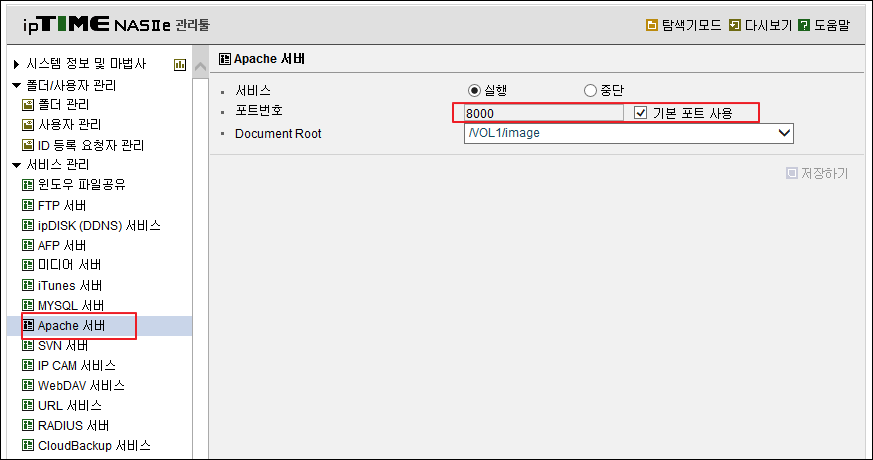Click the ID 등록 요청자 관리 icon
Screen dimensions: 873x460
[x=28, y=145]
